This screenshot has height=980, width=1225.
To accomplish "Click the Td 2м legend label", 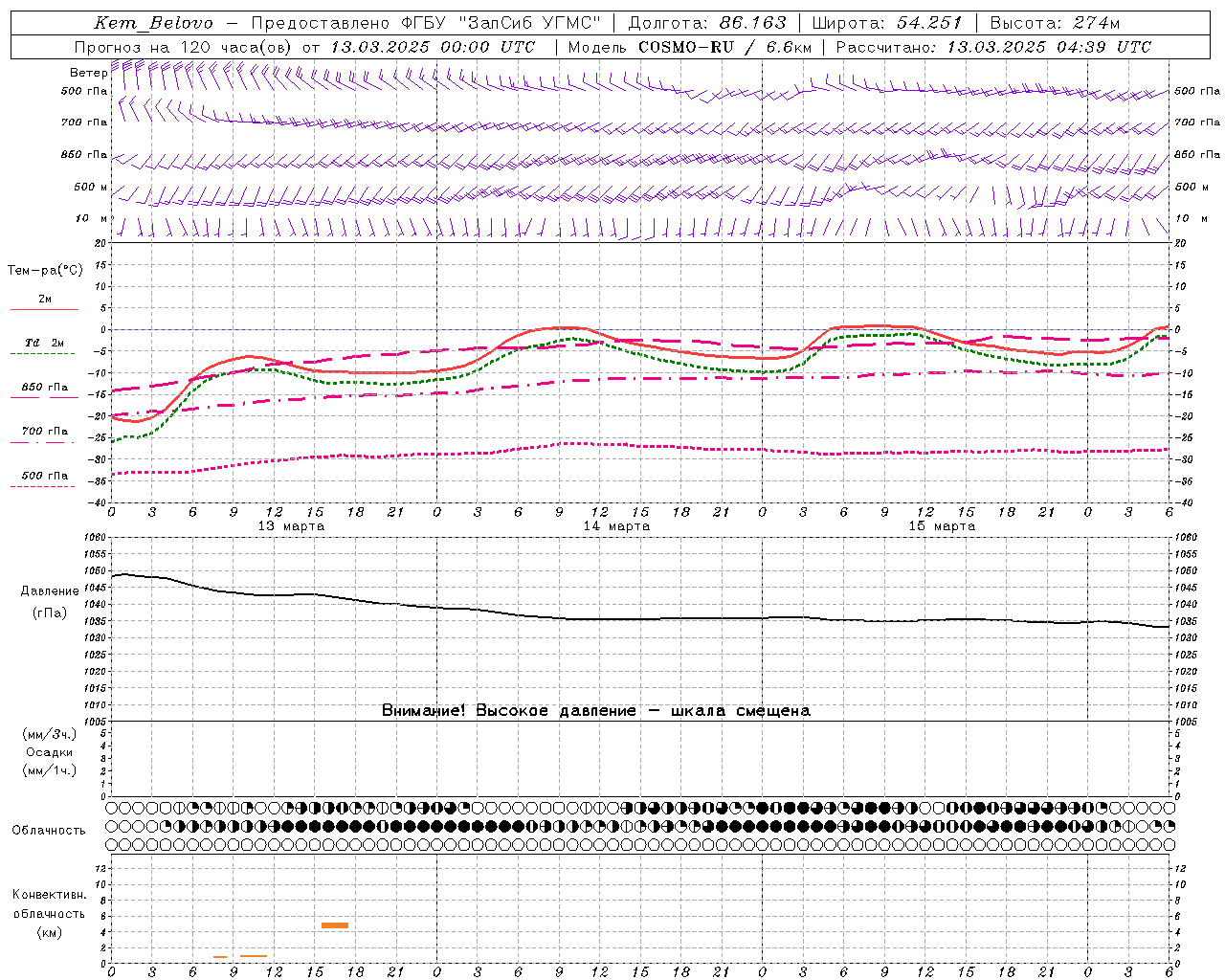I will coord(44,343).
